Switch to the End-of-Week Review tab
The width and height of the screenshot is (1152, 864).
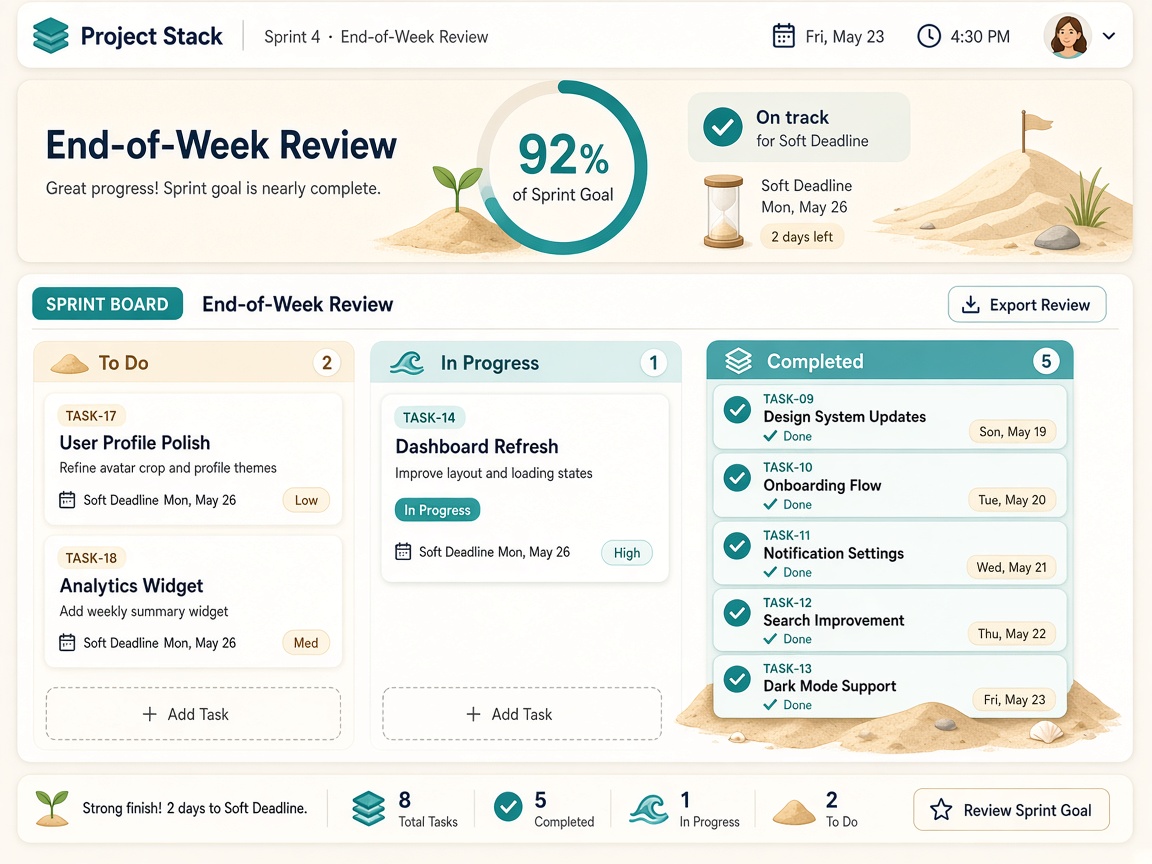click(298, 304)
